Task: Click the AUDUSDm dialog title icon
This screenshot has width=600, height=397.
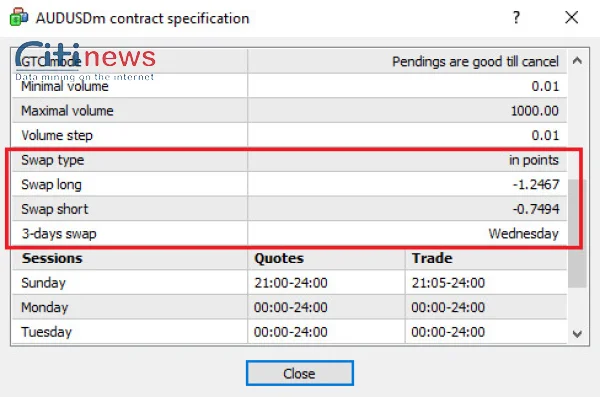Action: click(x=19, y=17)
